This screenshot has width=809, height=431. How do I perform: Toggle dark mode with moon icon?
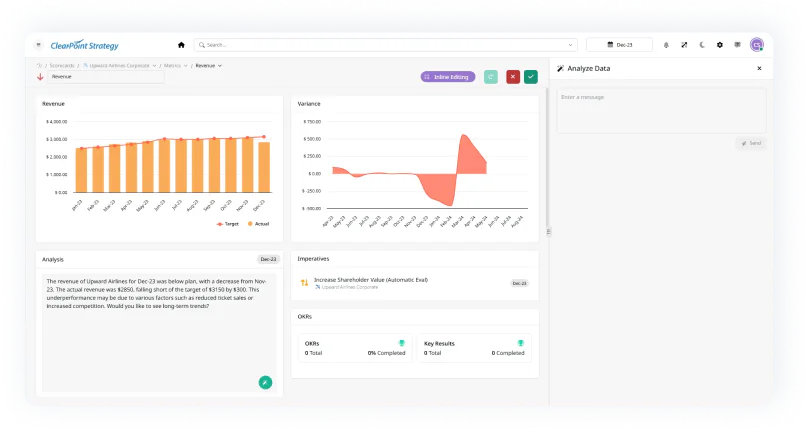click(702, 45)
